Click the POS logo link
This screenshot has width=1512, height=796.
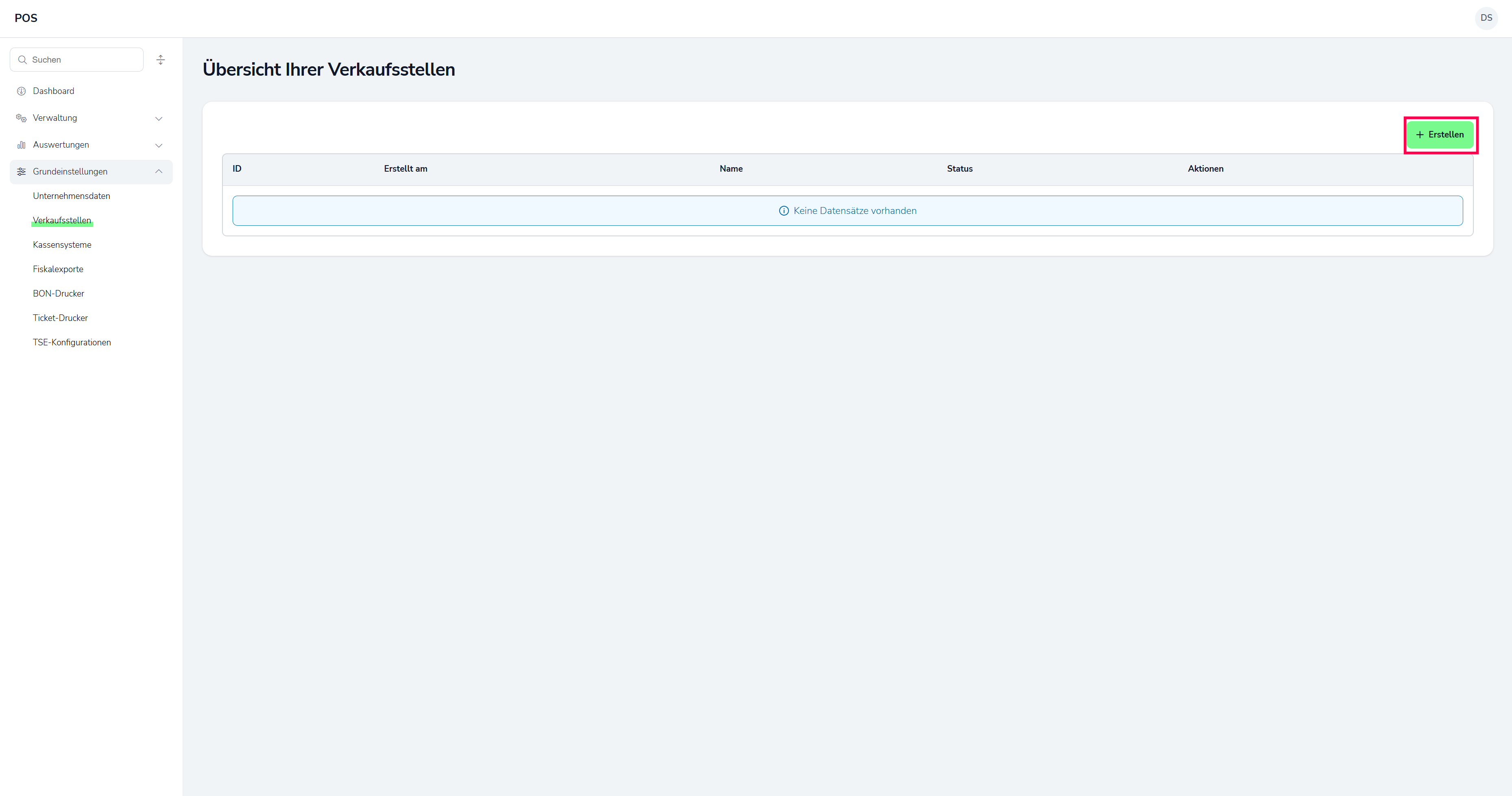pyautogui.click(x=26, y=18)
